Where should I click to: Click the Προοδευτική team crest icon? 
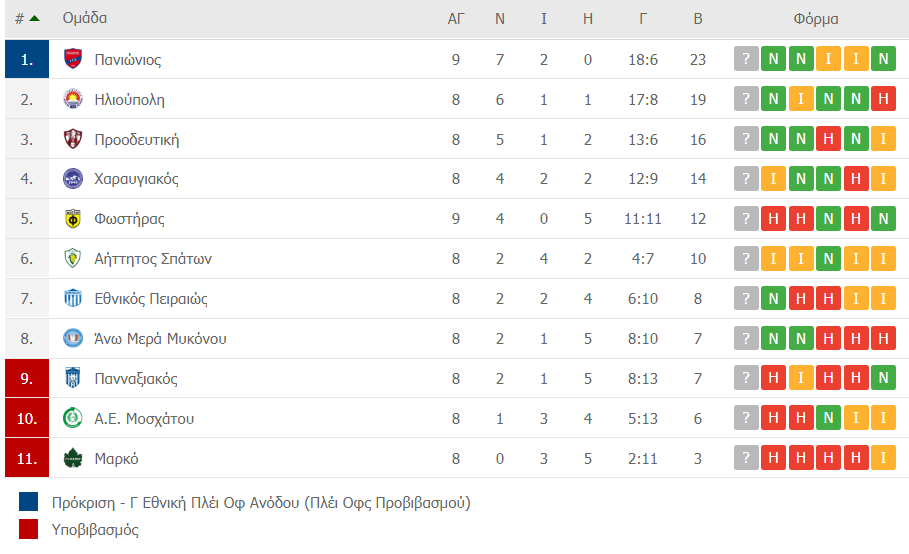72,138
